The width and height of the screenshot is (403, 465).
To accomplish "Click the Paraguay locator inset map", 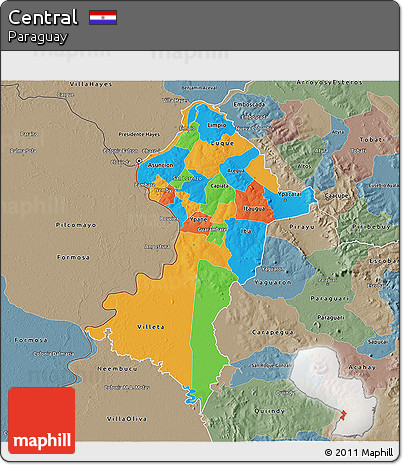I will tap(333, 392).
